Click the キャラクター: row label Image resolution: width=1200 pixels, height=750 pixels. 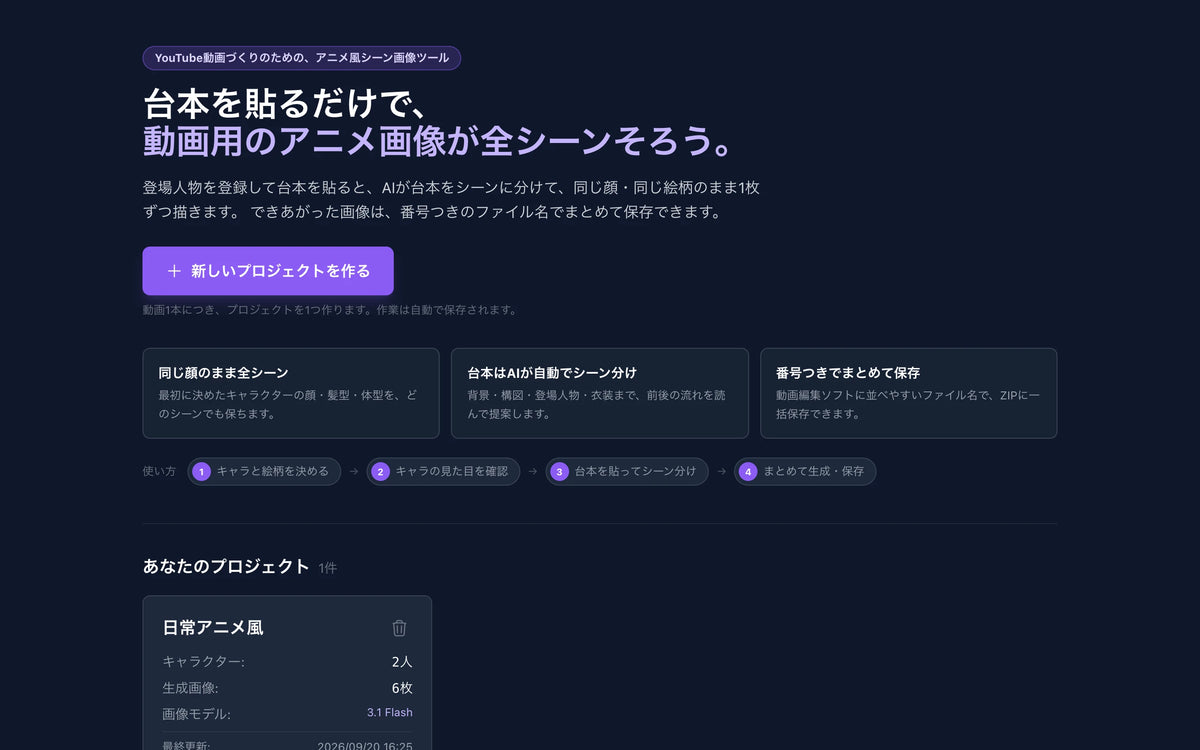point(204,662)
